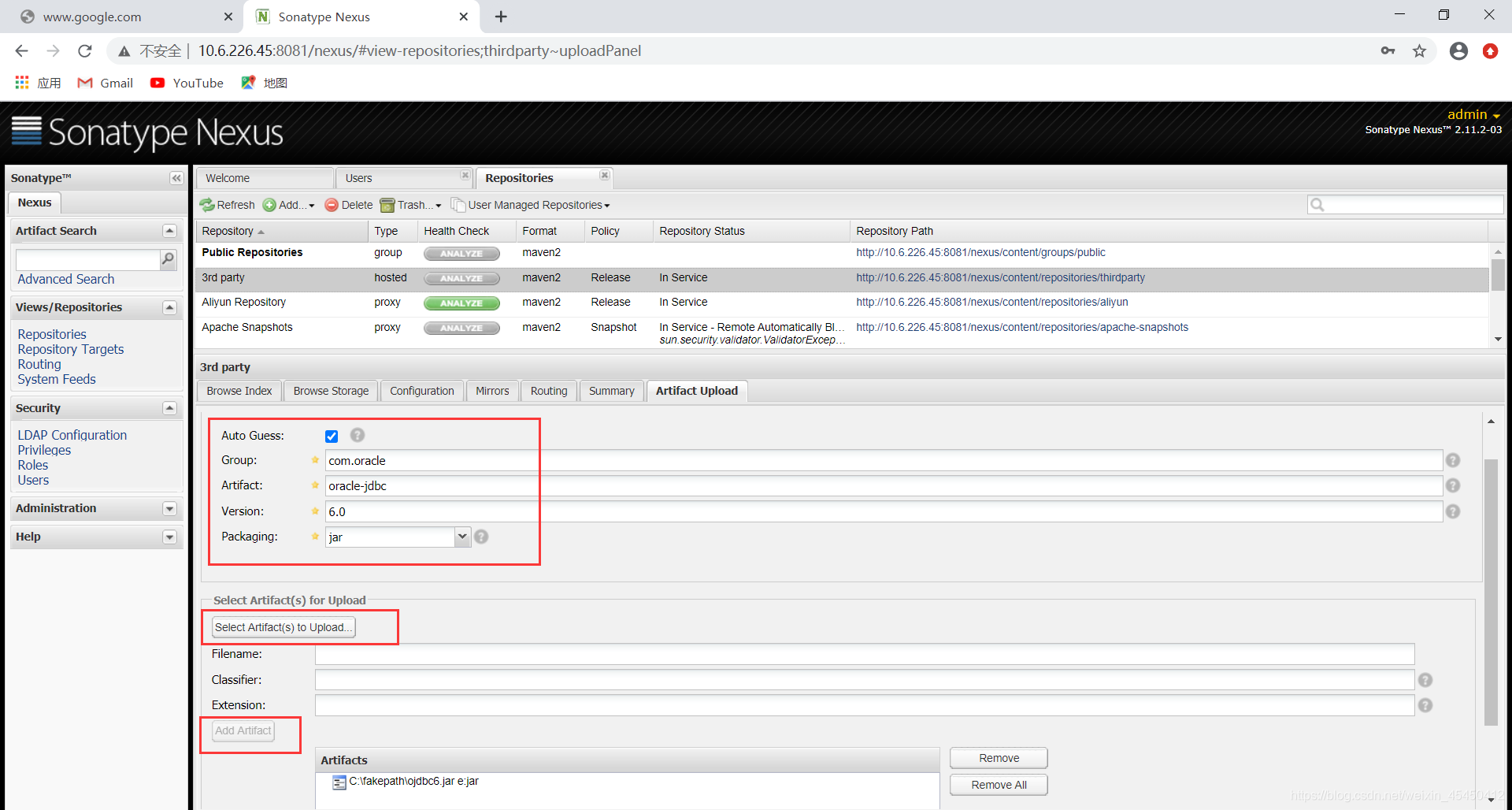The image size is (1512, 810).
Task: Open the Privileges link
Action: [44, 450]
